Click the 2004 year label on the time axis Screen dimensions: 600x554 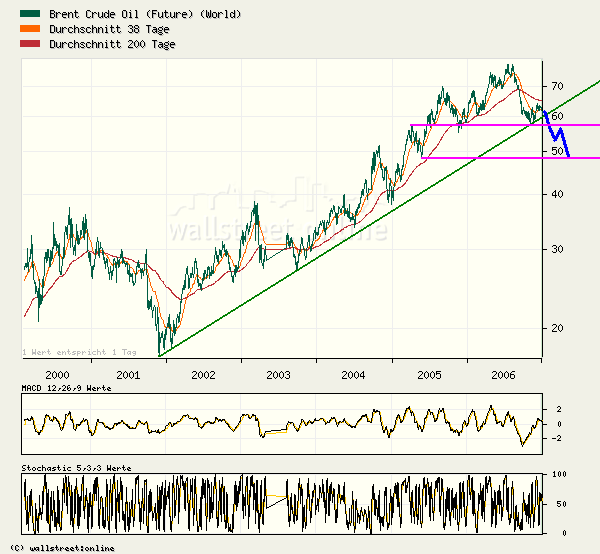[354, 374]
